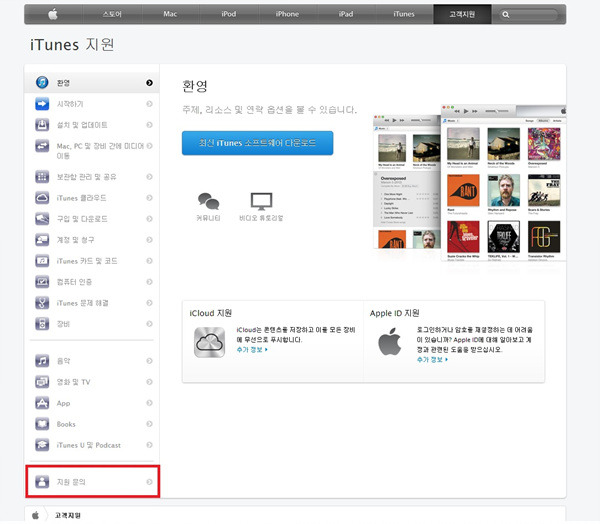This screenshot has height=524, width=600.
Task: Click the 계정 및 청구 icon
Action: coord(42,240)
